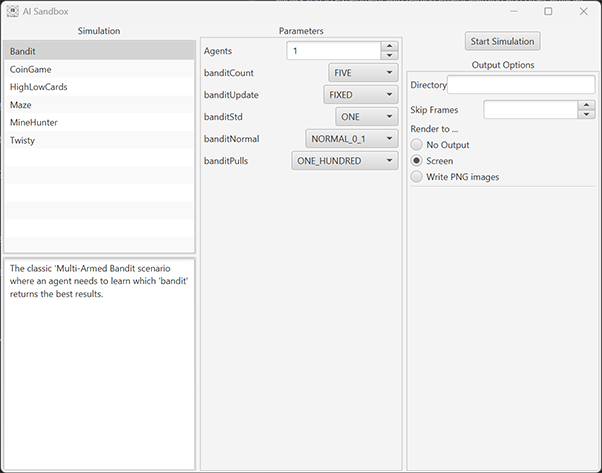
Task: Open the banditCount dropdown
Action: point(363,72)
